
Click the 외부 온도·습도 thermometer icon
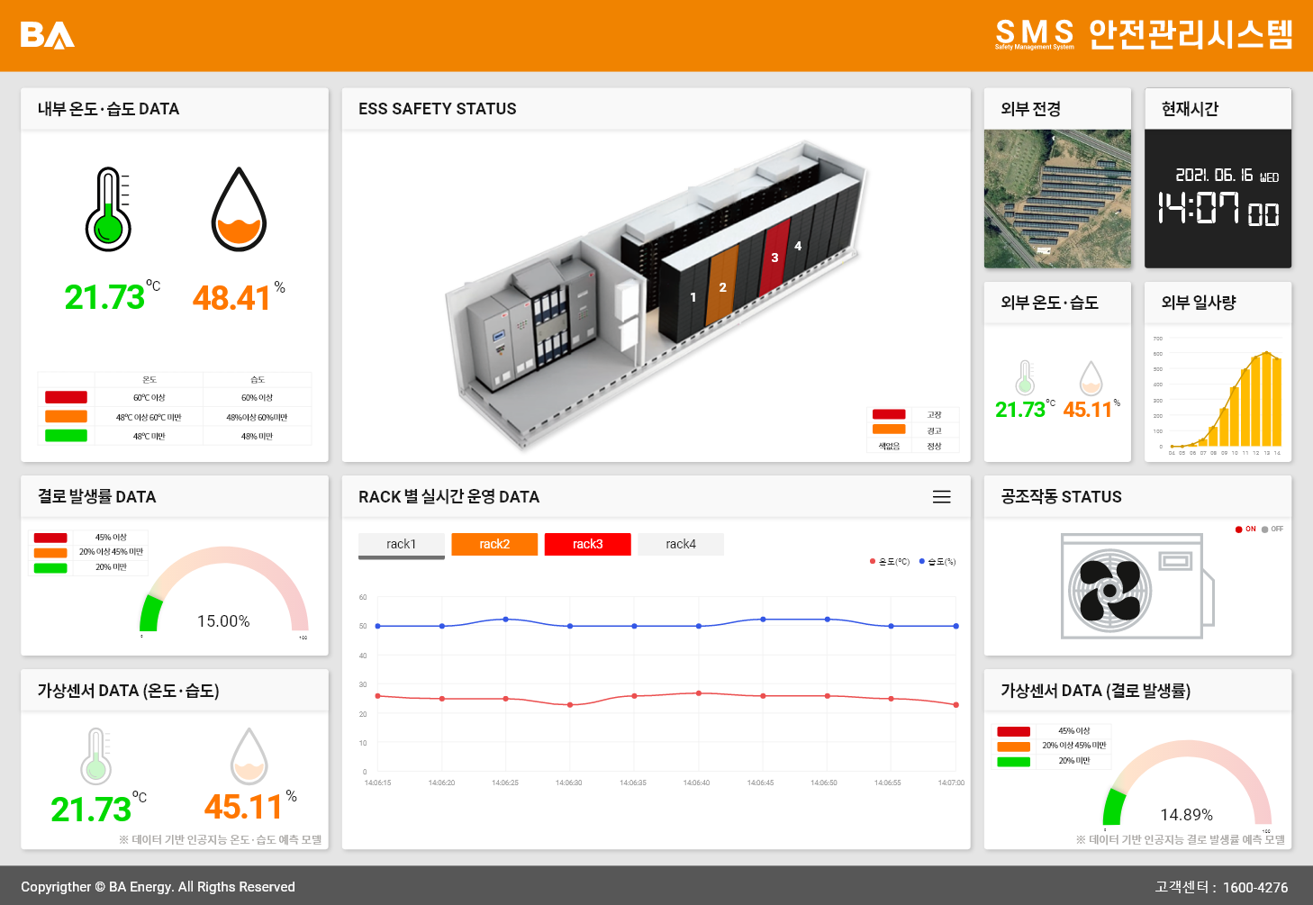click(1024, 378)
